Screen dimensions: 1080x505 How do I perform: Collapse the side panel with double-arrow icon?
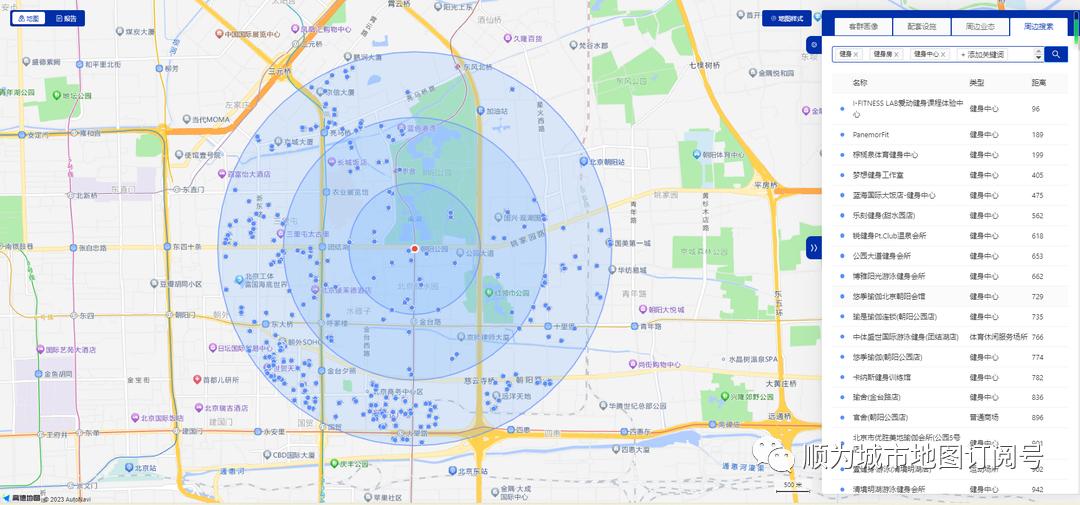click(x=813, y=247)
